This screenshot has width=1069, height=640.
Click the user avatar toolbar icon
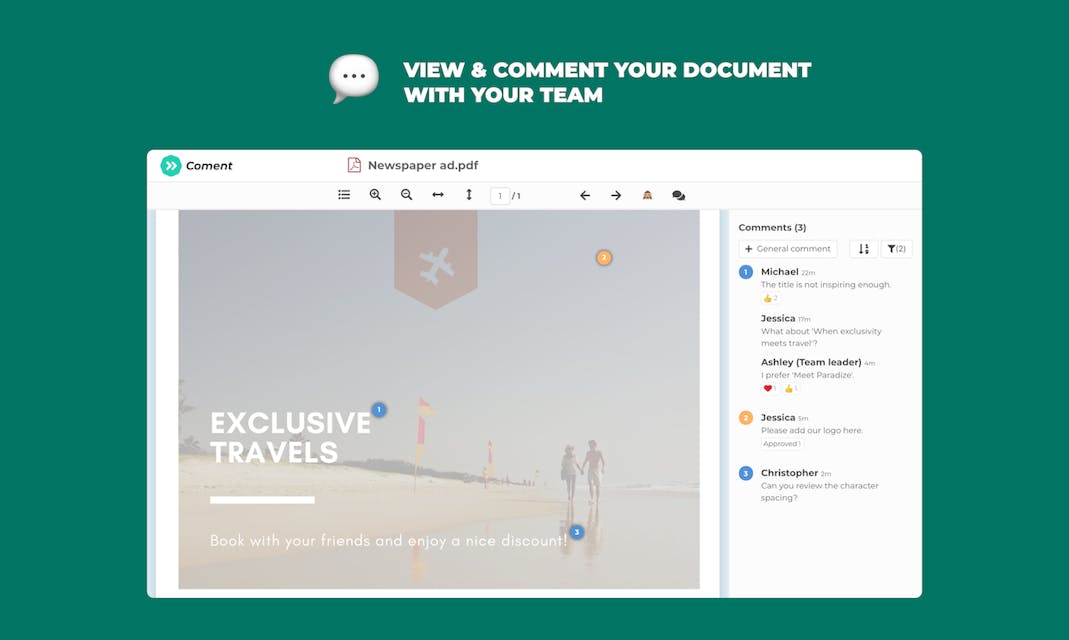648,196
